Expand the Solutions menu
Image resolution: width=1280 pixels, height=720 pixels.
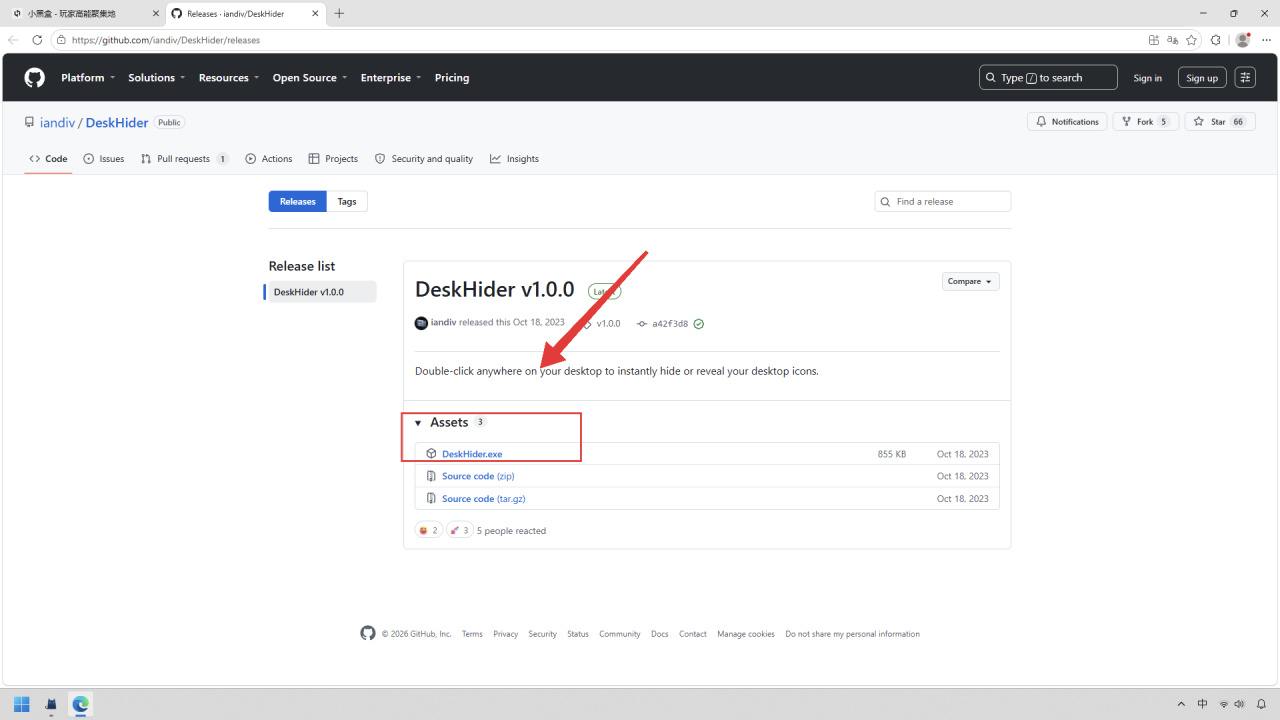point(157,78)
